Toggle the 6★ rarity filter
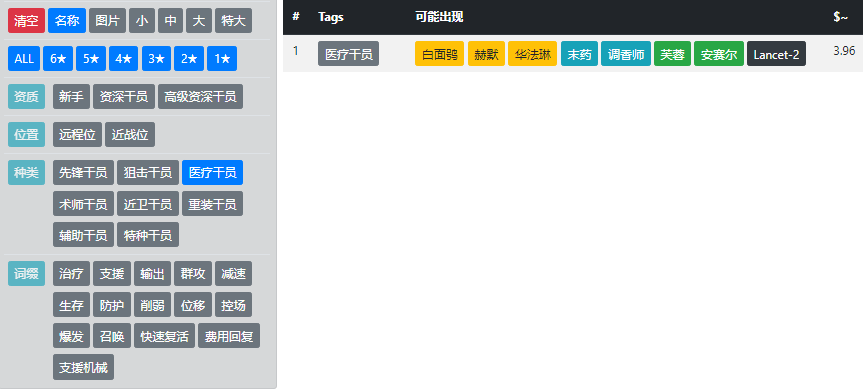The width and height of the screenshot is (863, 390). click(x=58, y=58)
